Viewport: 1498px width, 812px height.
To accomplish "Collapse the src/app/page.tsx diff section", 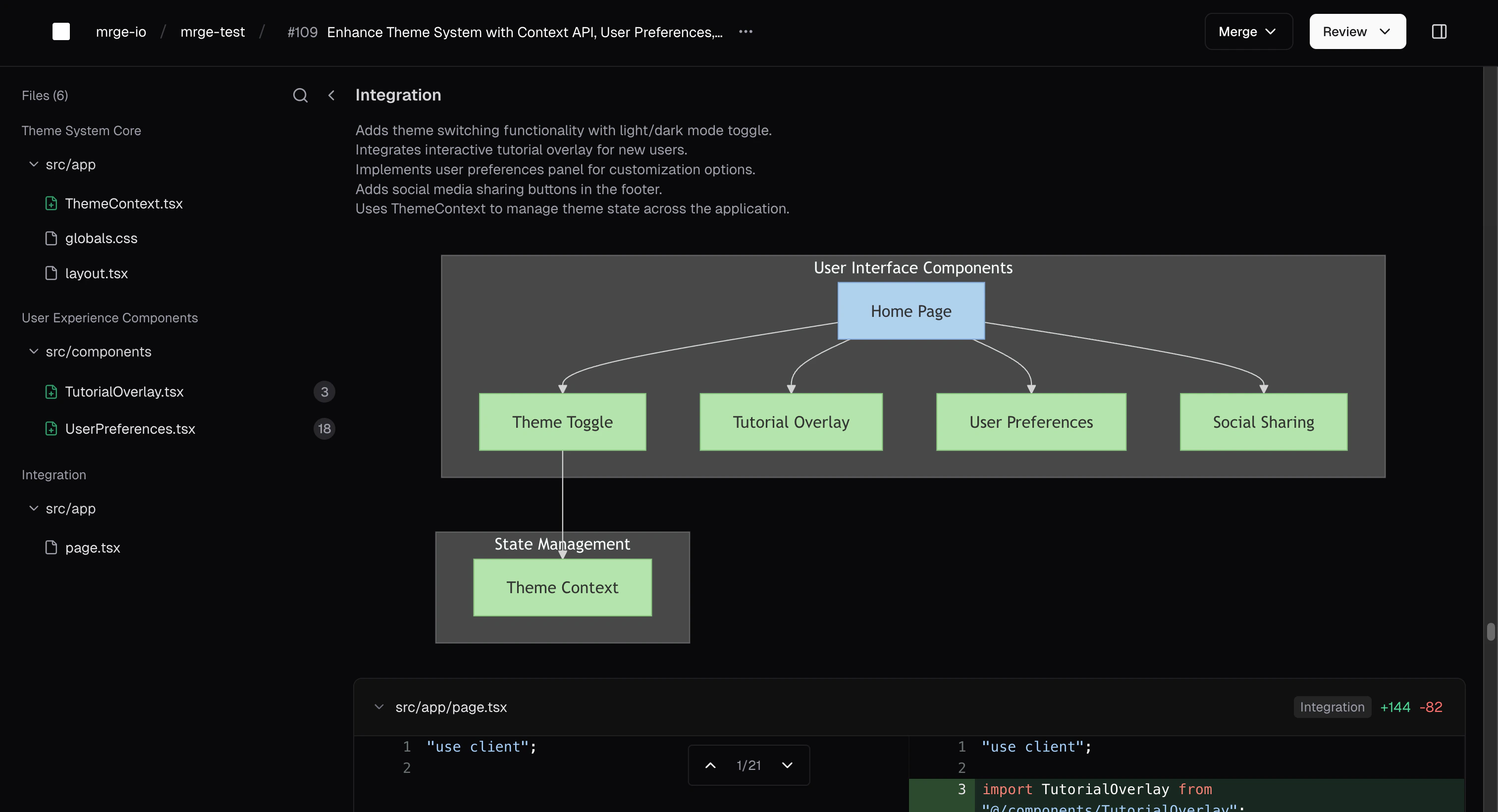I will [x=378, y=707].
